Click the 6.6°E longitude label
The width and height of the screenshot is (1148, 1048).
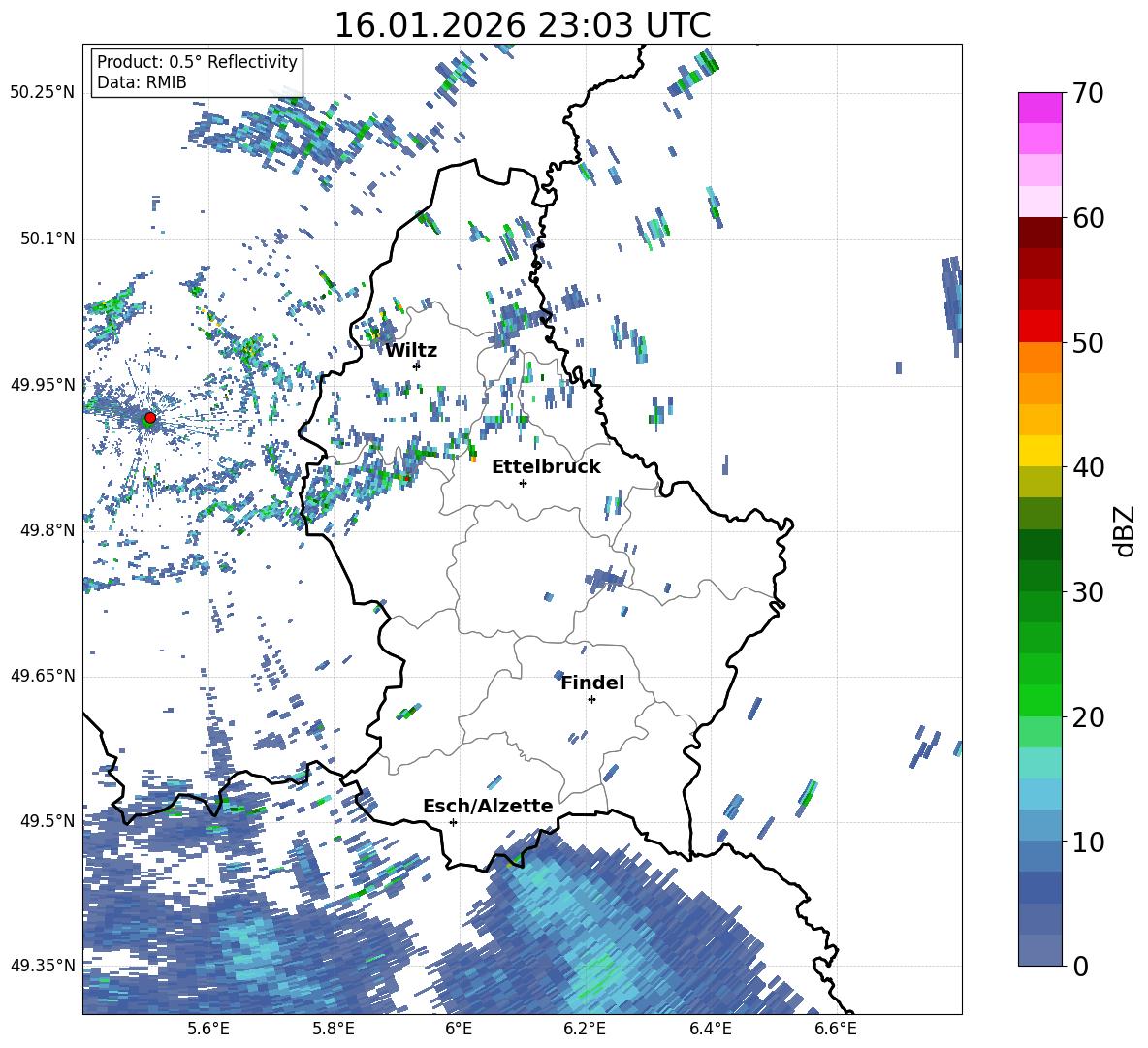tap(836, 1029)
